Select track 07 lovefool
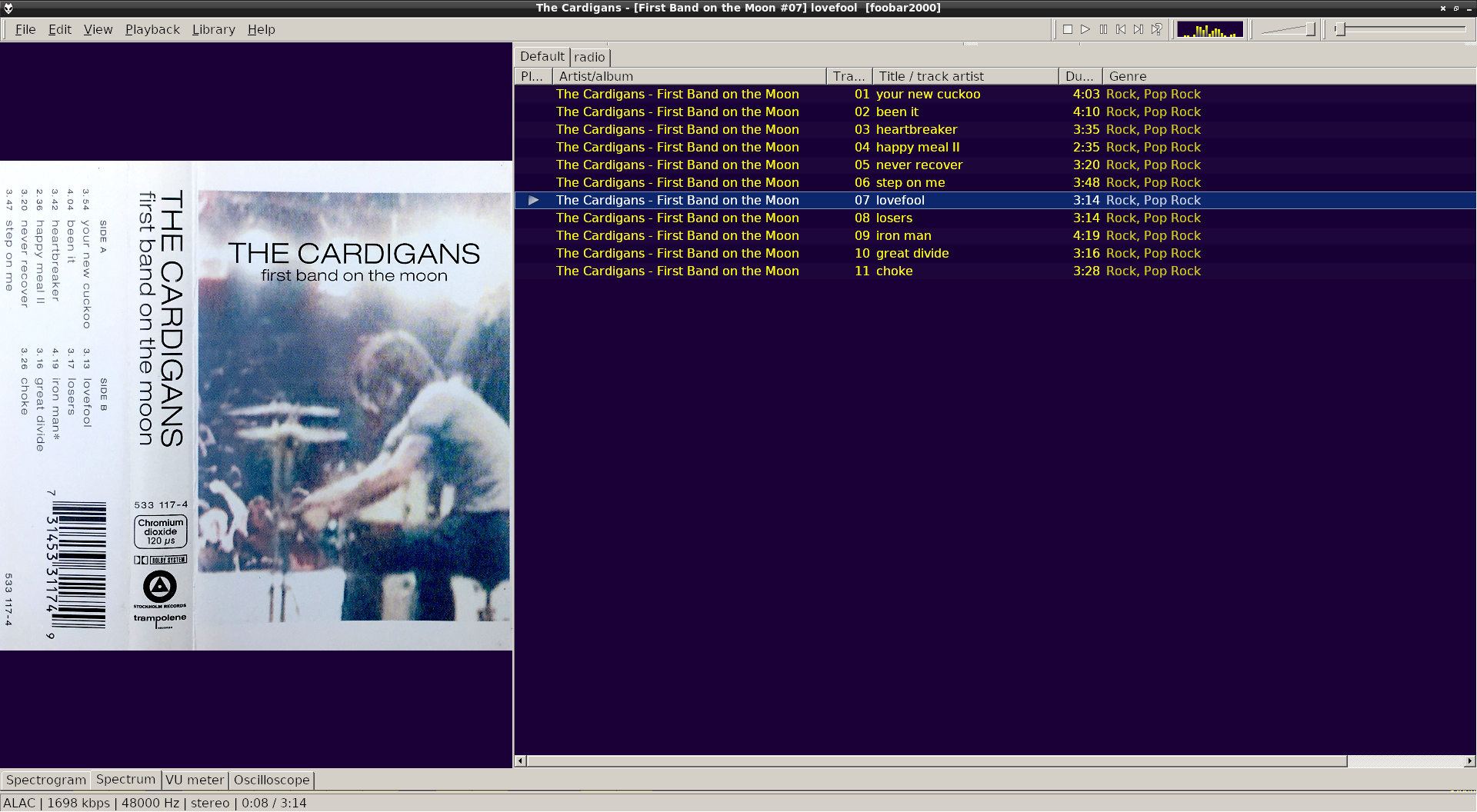The width and height of the screenshot is (1477, 812). (995, 200)
